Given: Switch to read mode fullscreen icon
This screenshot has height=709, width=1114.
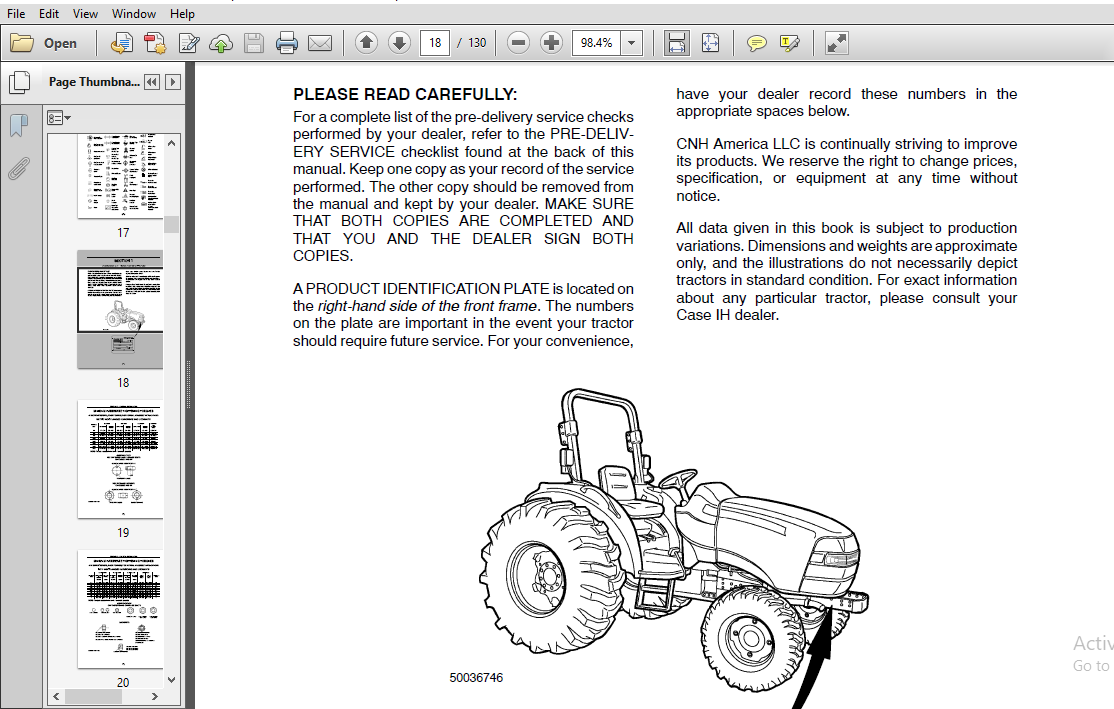Looking at the screenshot, I should (x=836, y=43).
